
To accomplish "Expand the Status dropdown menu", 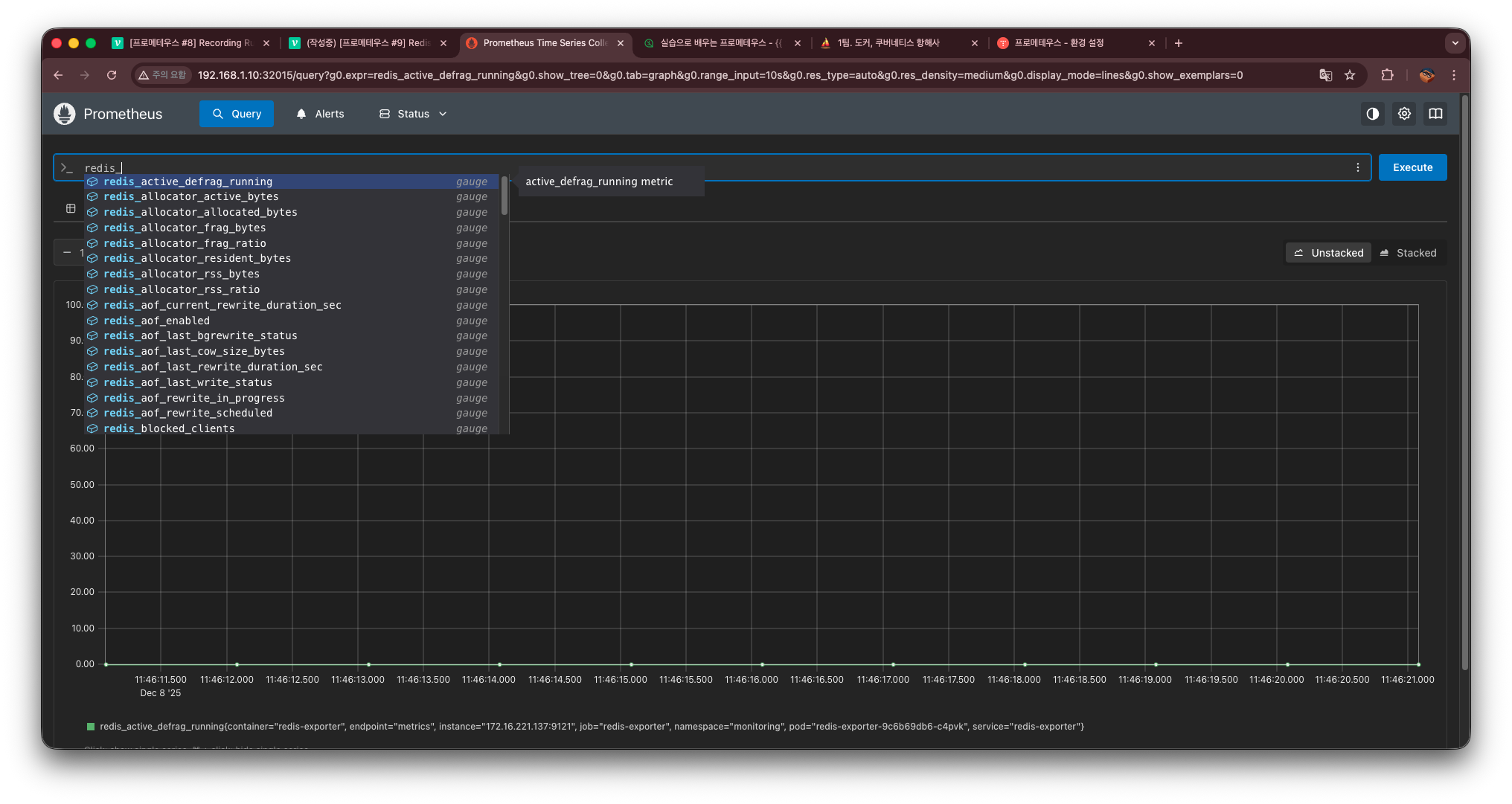I will pos(413,114).
